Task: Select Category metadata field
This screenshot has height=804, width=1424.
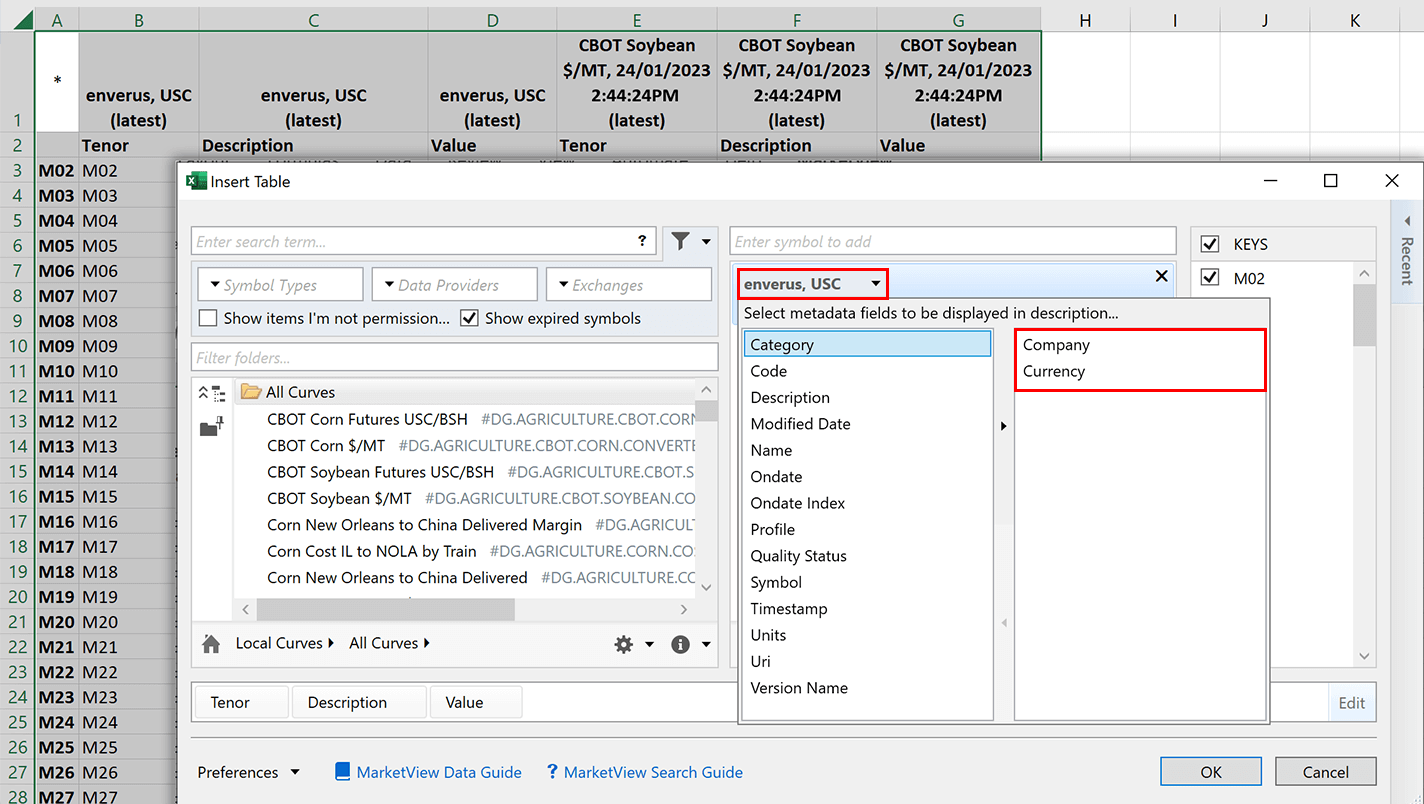Action: point(867,344)
